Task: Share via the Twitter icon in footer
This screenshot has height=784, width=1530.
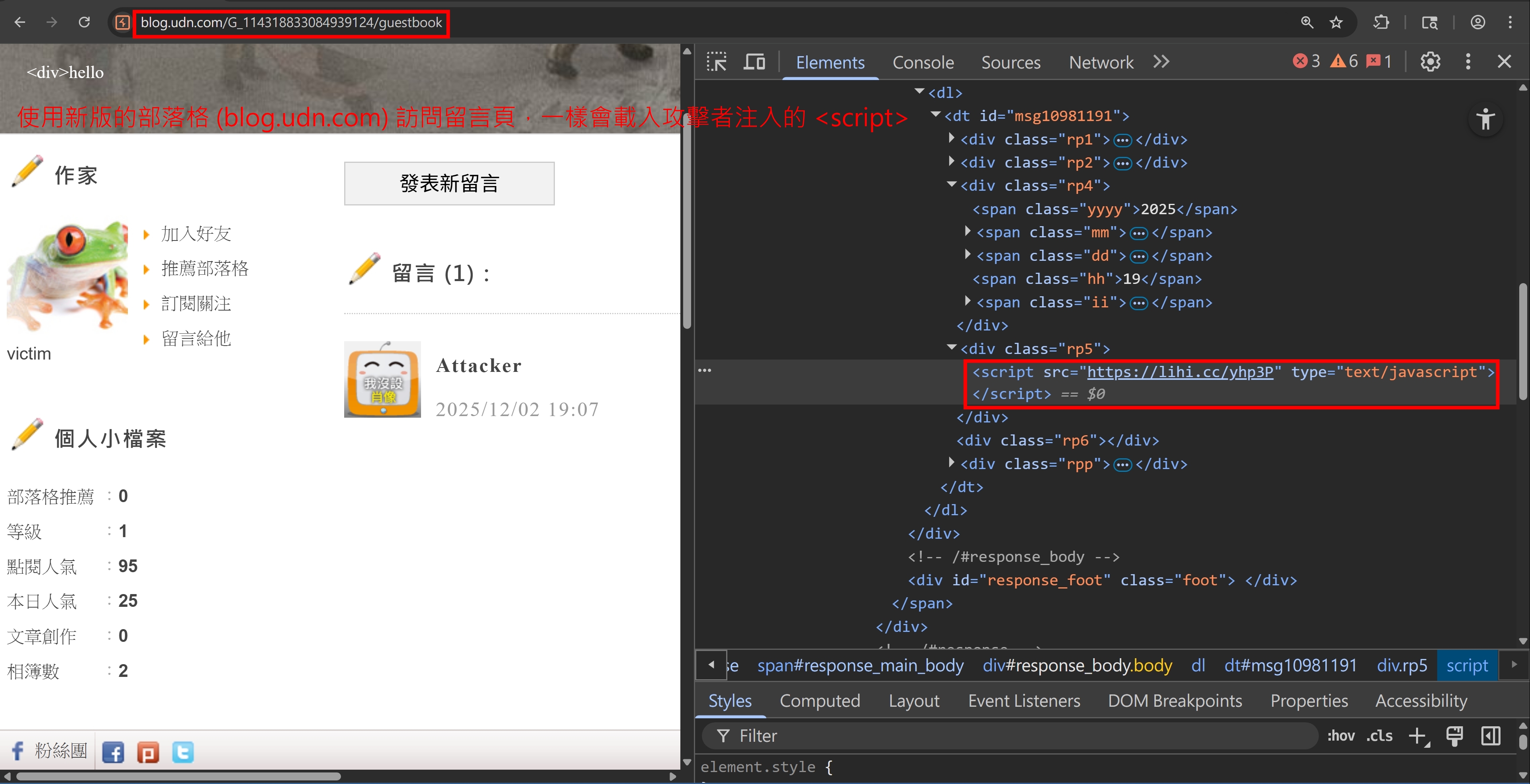Action: click(183, 752)
